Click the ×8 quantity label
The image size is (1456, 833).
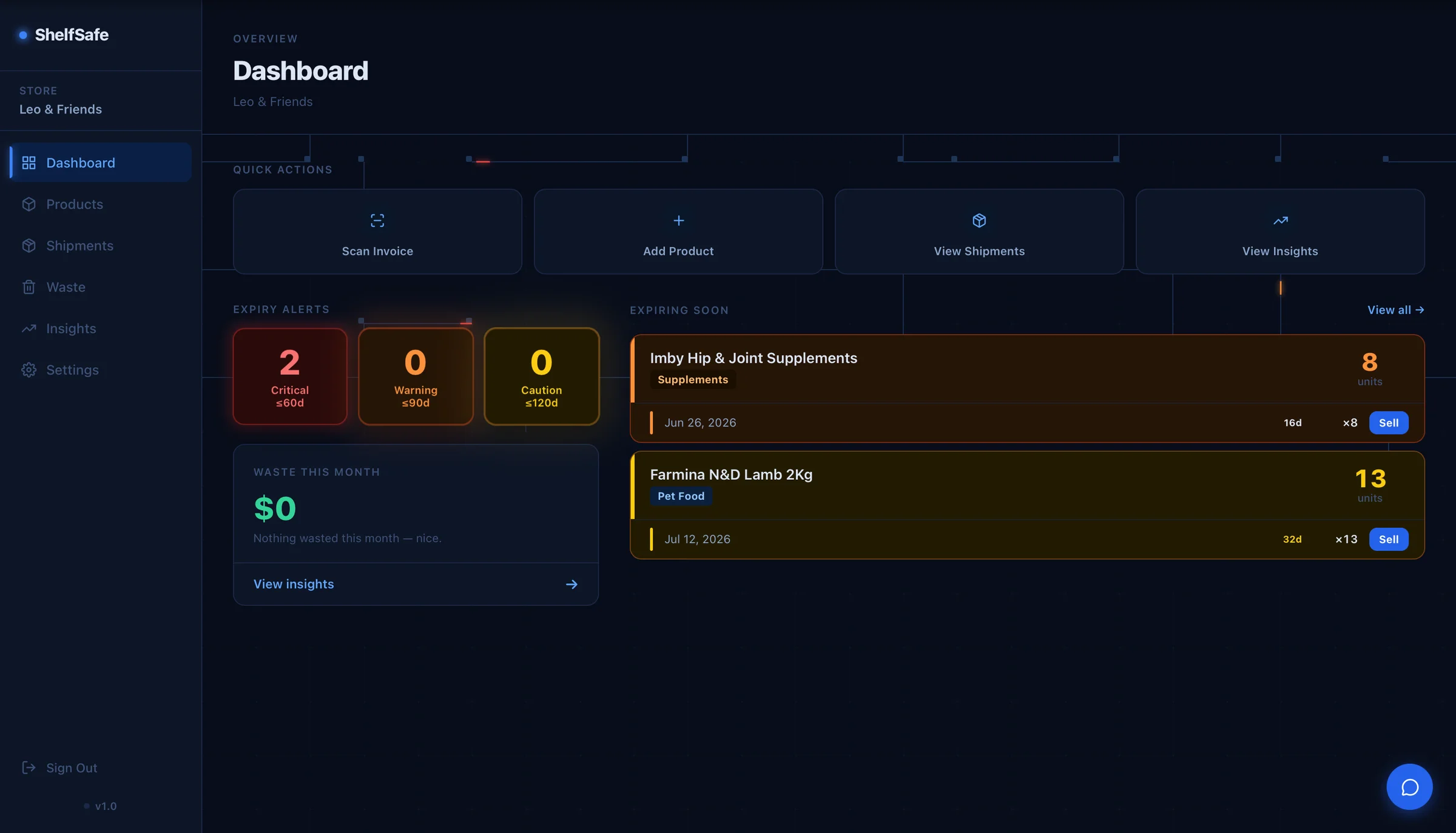point(1350,423)
